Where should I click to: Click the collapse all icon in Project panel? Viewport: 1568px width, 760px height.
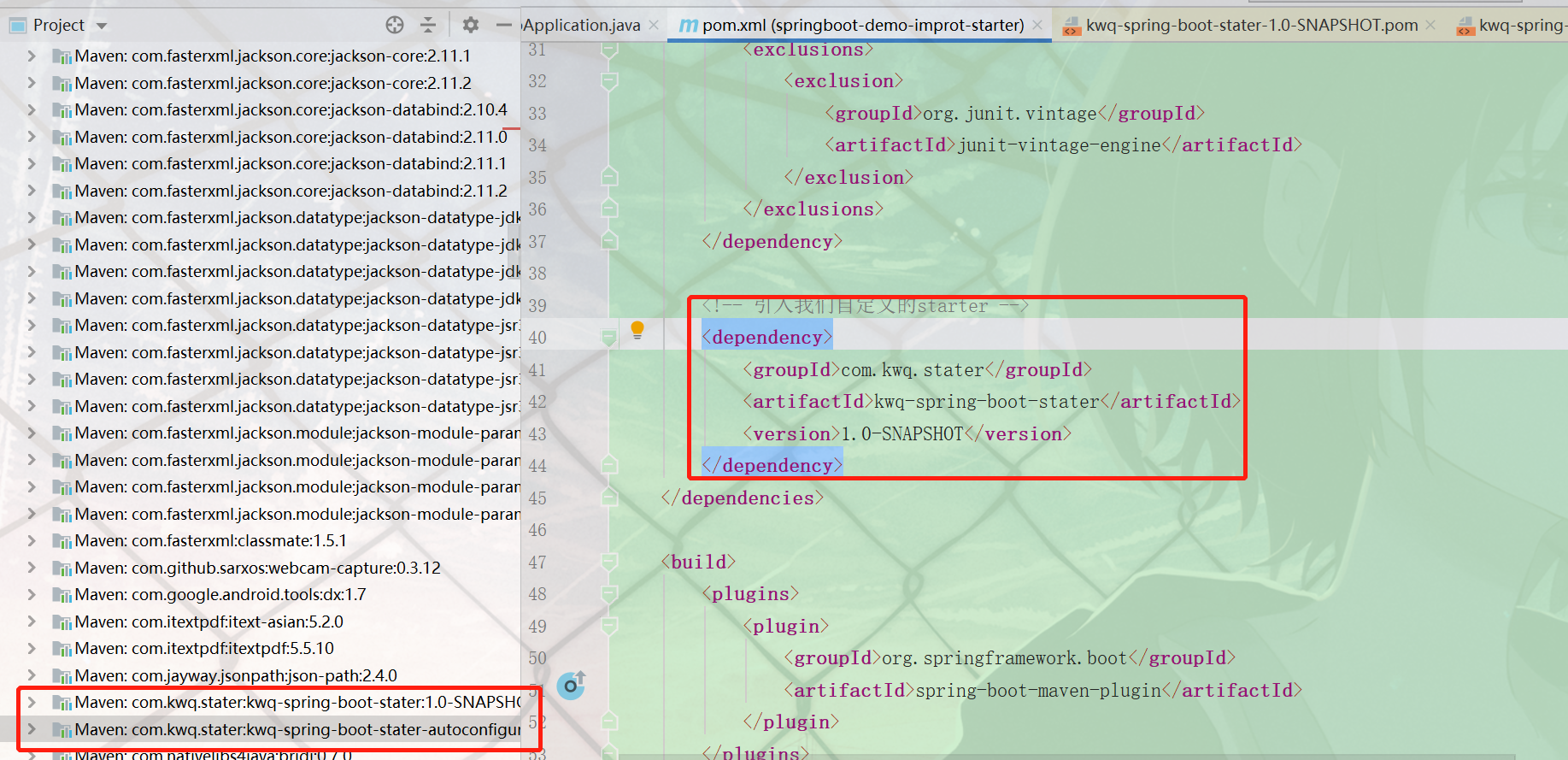pyautogui.click(x=428, y=25)
